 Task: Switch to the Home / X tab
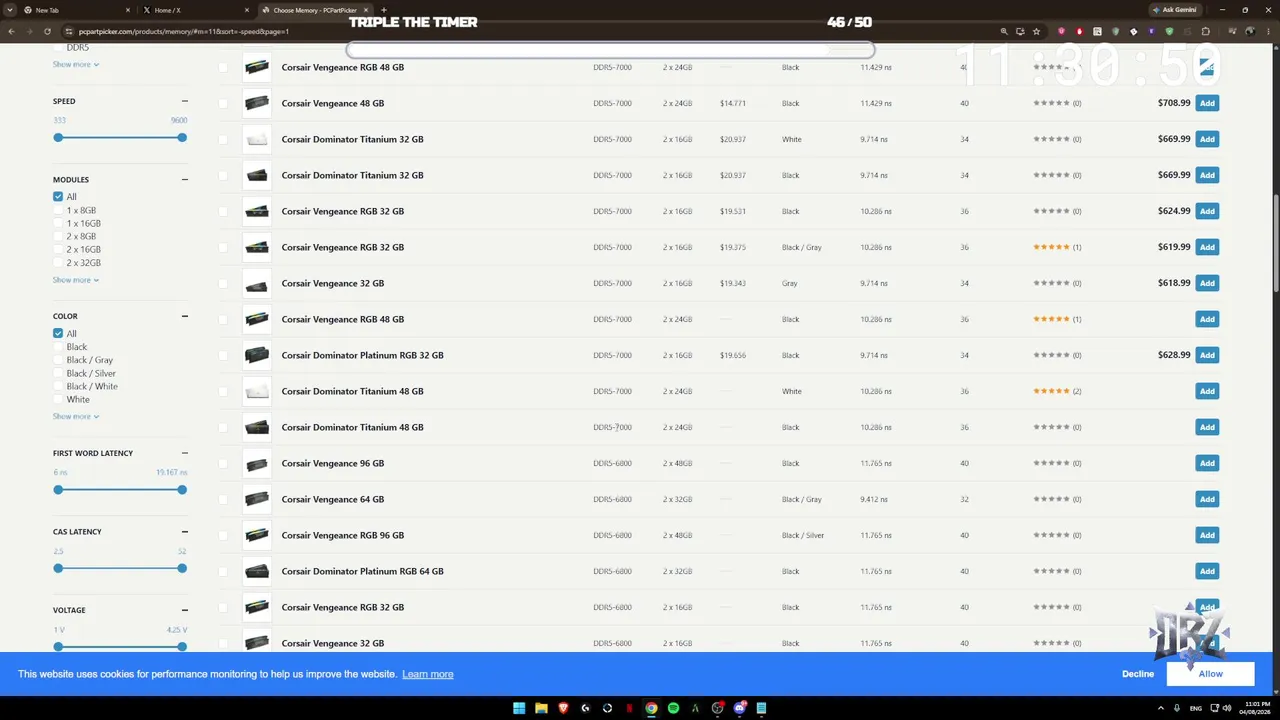point(194,10)
